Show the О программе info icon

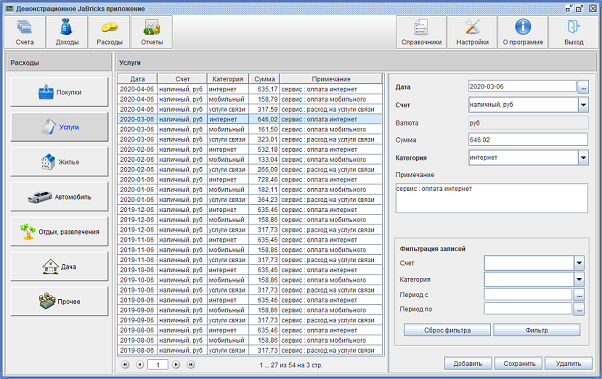point(523,27)
